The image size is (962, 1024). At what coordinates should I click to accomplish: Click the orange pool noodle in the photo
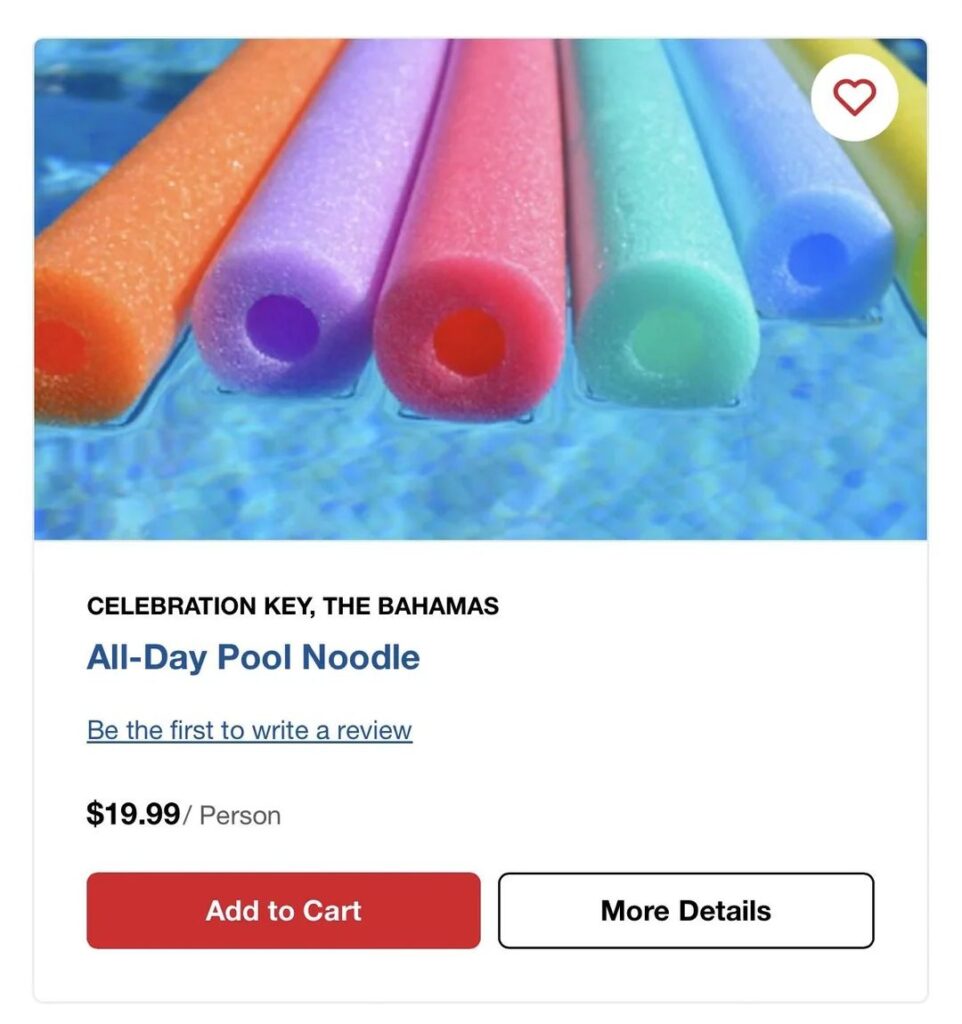pyautogui.click(x=150, y=250)
